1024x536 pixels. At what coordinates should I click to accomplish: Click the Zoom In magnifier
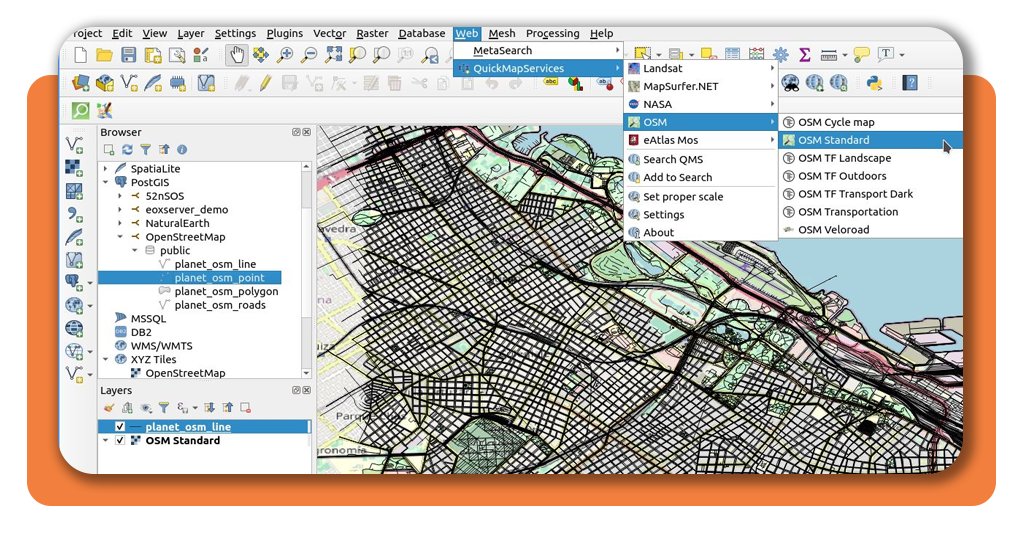(x=285, y=55)
